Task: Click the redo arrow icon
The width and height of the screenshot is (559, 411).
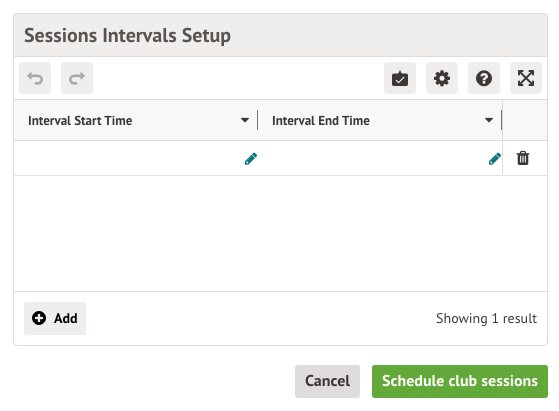Action: coord(77,78)
